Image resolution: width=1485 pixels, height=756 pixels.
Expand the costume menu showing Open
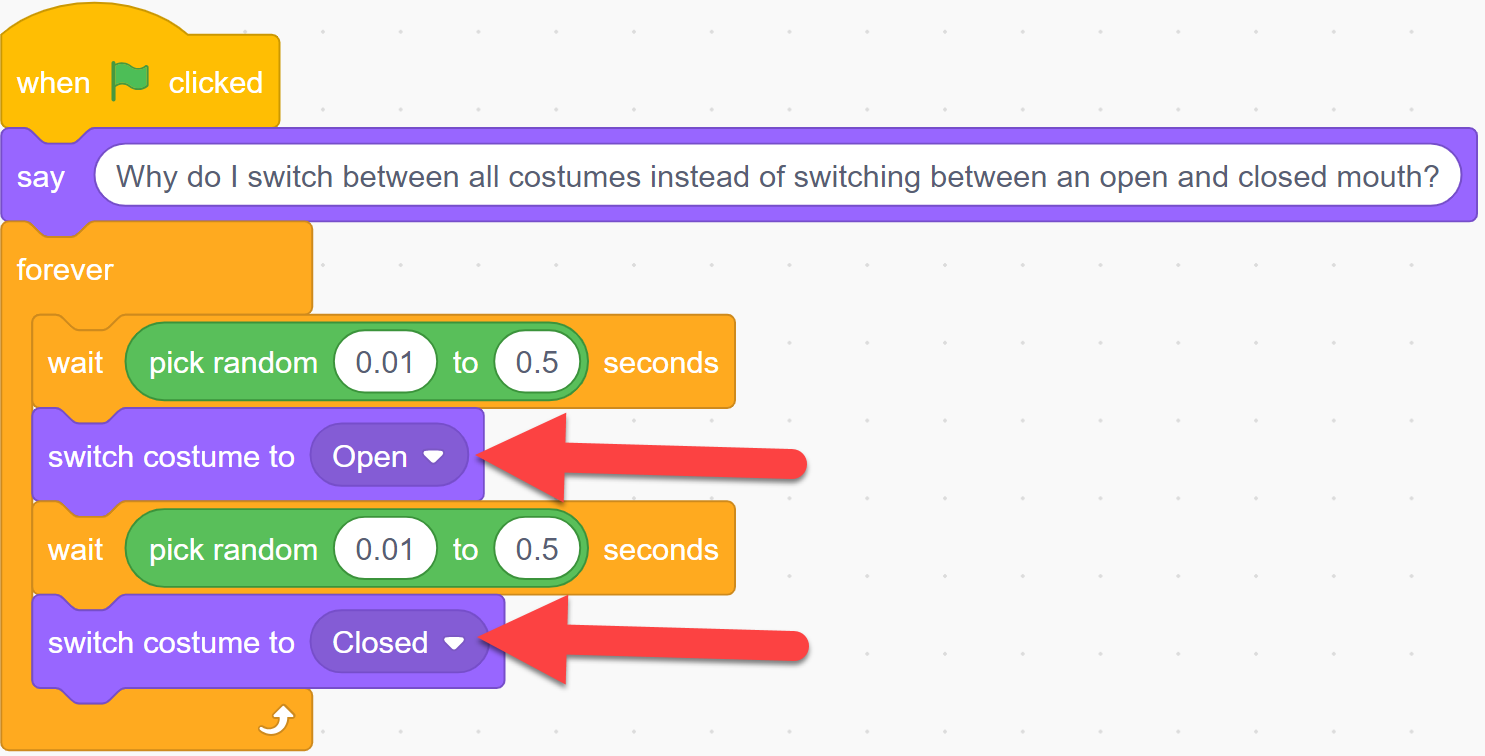click(x=389, y=456)
